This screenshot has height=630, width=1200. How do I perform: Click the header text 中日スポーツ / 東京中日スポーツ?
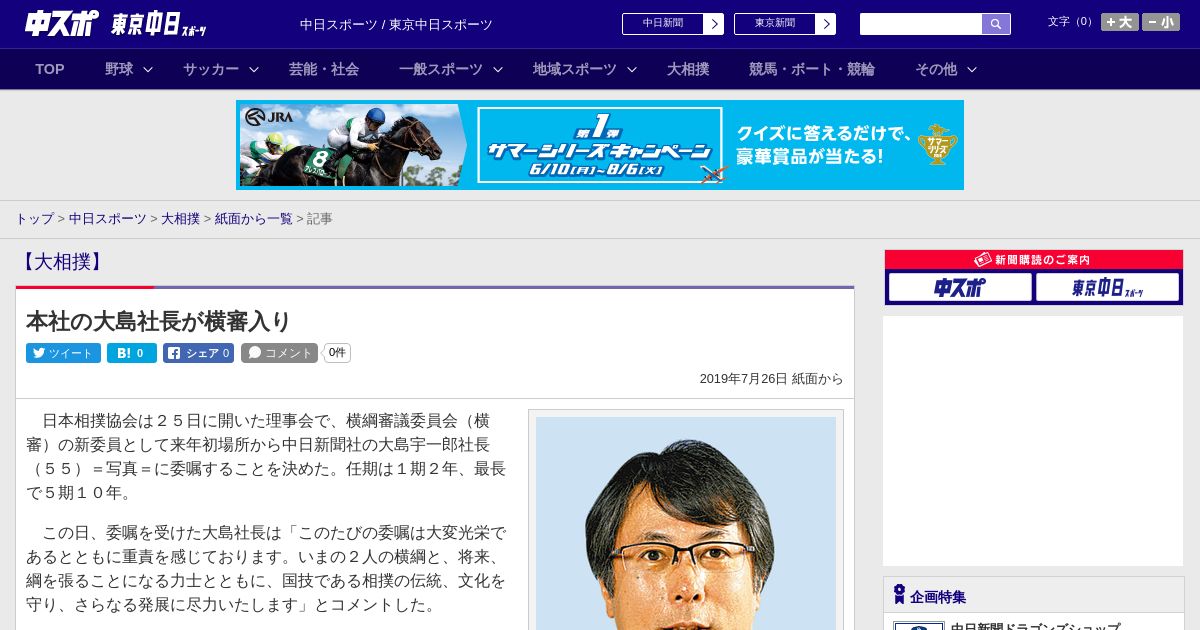[396, 25]
